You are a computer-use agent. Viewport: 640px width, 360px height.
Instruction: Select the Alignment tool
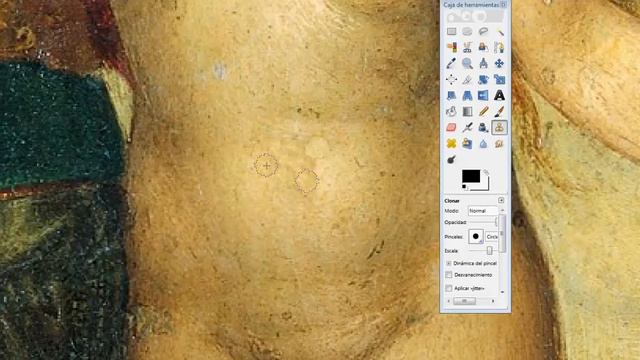point(451,80)
